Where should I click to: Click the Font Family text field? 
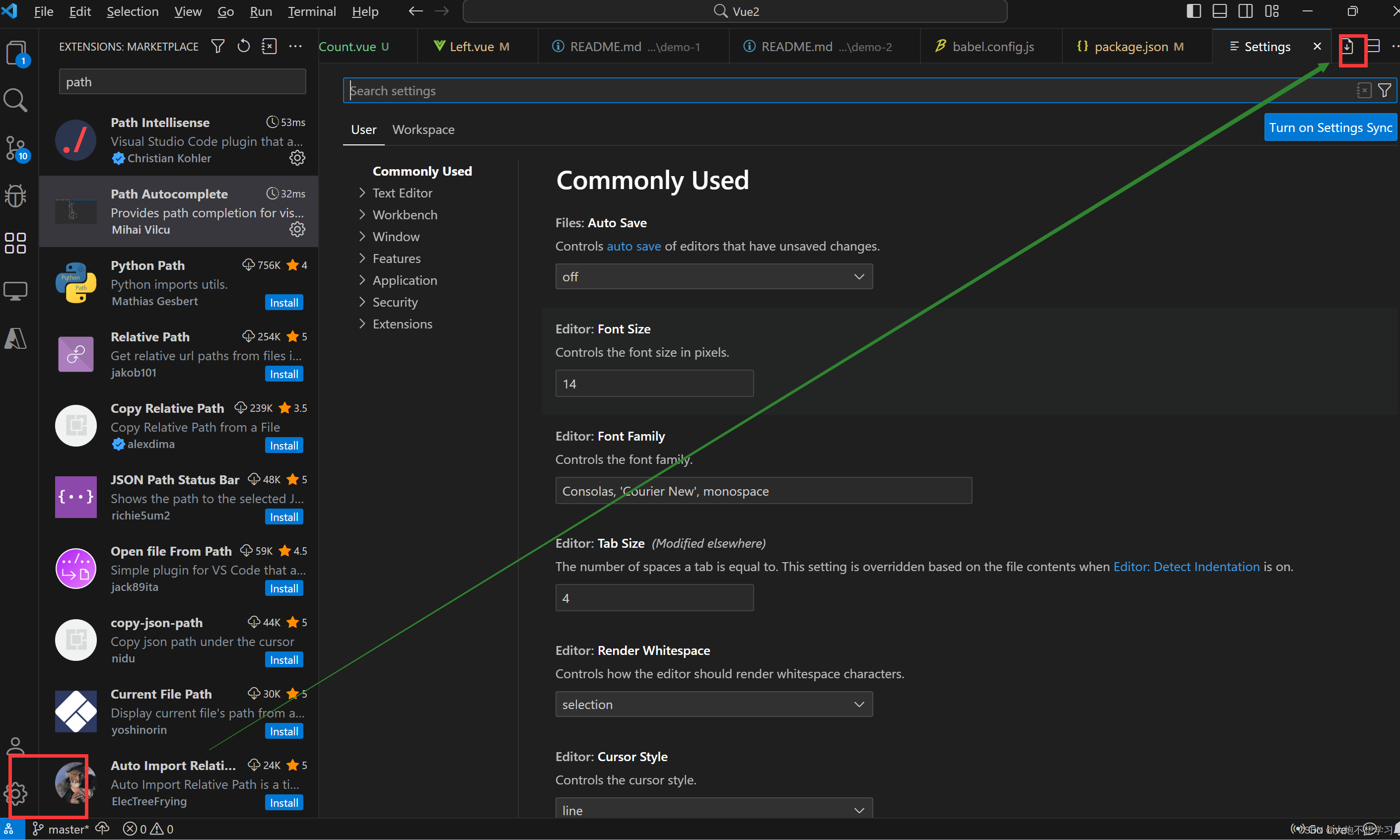(x=764, y=491)
